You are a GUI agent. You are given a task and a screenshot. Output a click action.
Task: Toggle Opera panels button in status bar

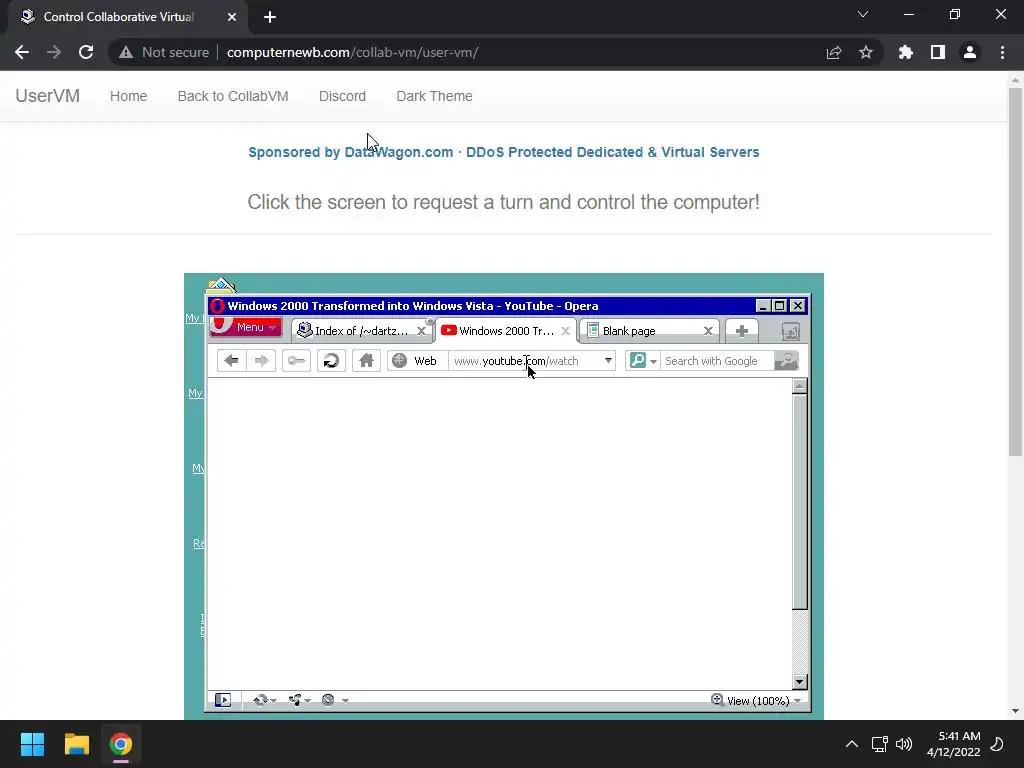tap(223, 700)
